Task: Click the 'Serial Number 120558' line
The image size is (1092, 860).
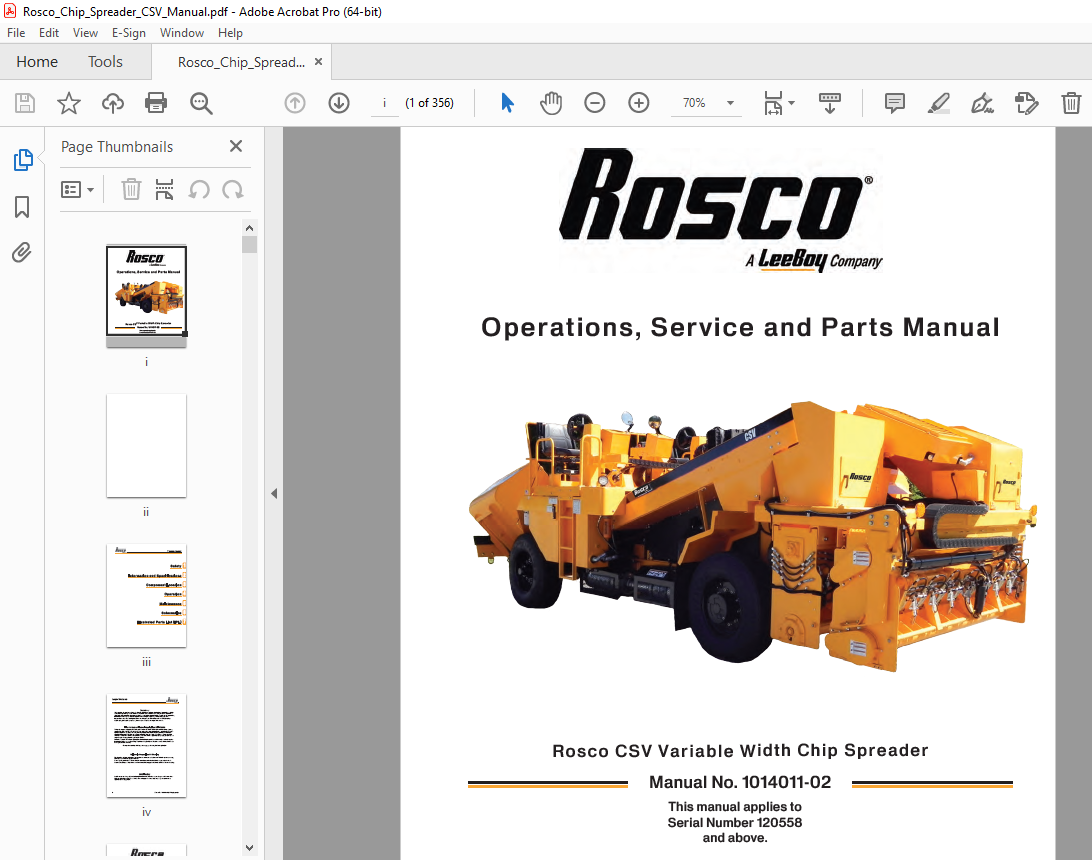Action: click(x=735, y=822)
